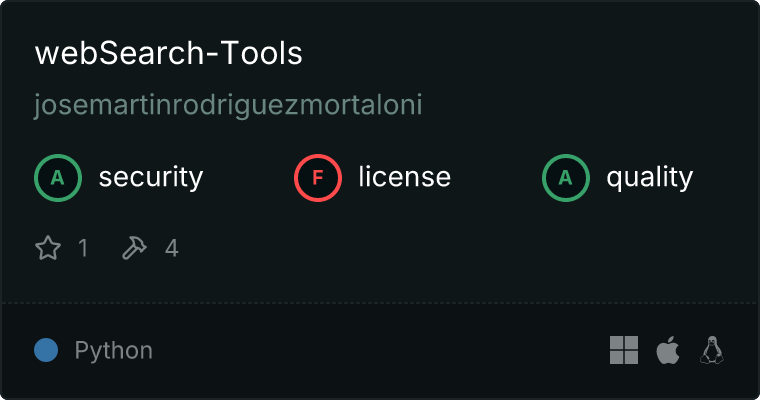Click the Linux penguin platform icon

click(712, 350)
